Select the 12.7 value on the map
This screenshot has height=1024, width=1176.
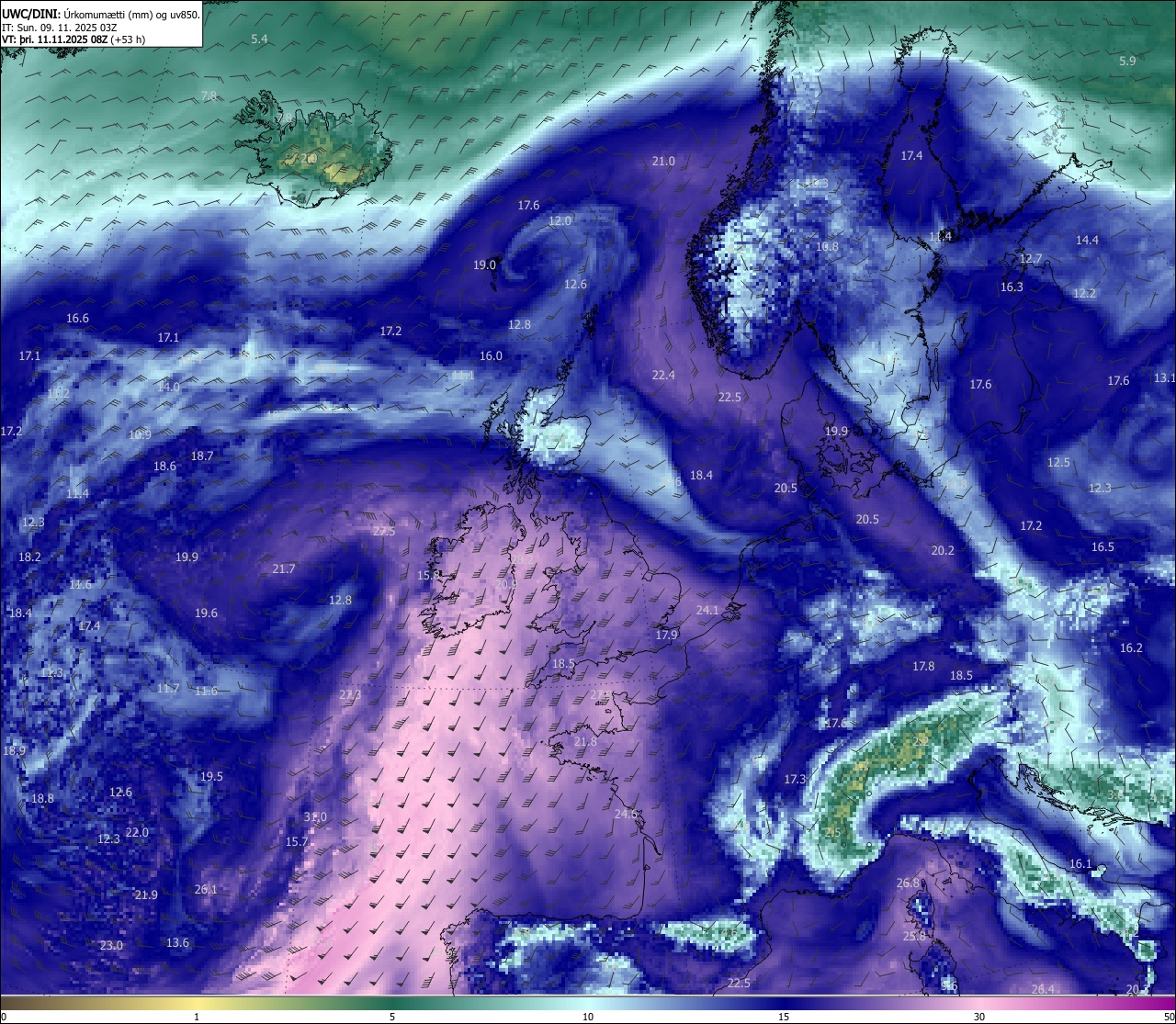(x=1031, y=259)
